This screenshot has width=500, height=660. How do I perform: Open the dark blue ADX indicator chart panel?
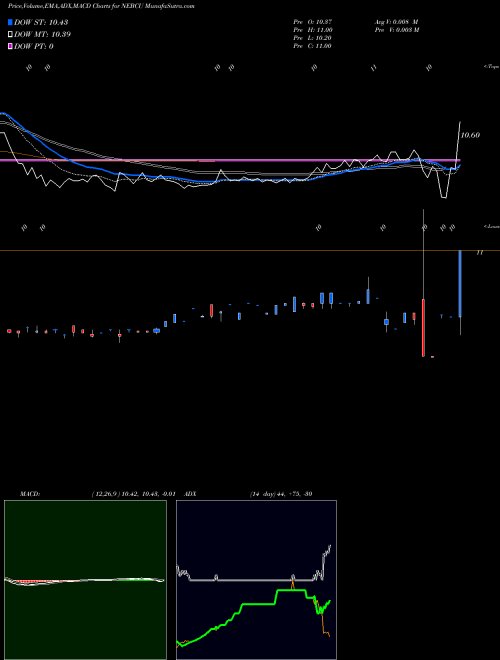click(256, 580)
